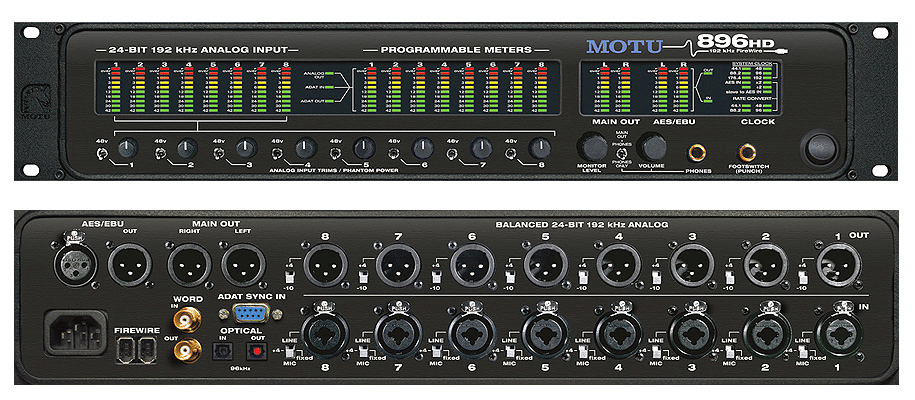Click the analog output 8 XLR connector
Screen dimensions: 915x400
click(325, 264)
